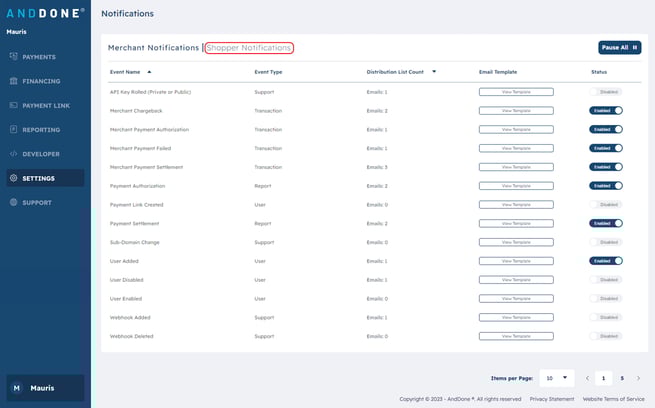The height and width of the screenshot is (408, 655).
Task: Sort by Distribution List Count arrow
Action: coord(434,72)
